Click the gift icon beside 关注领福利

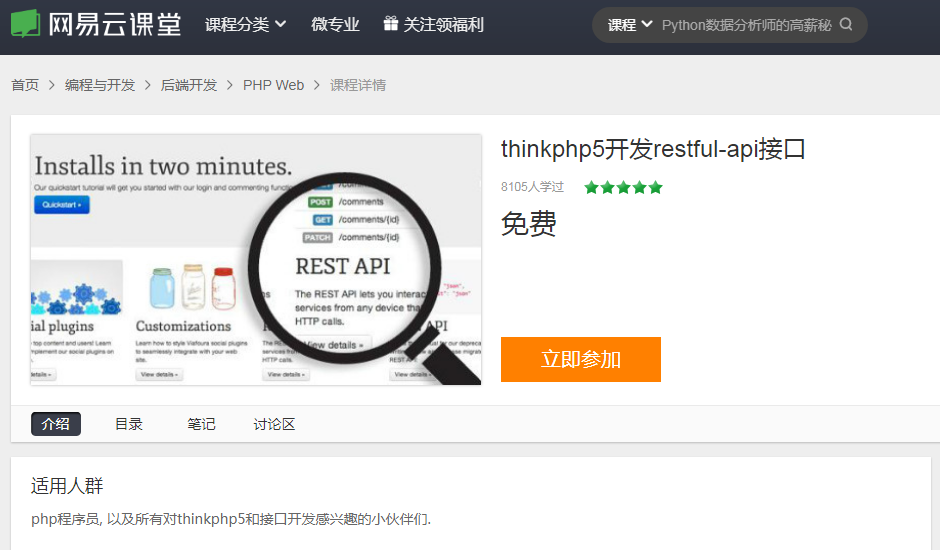390,24
